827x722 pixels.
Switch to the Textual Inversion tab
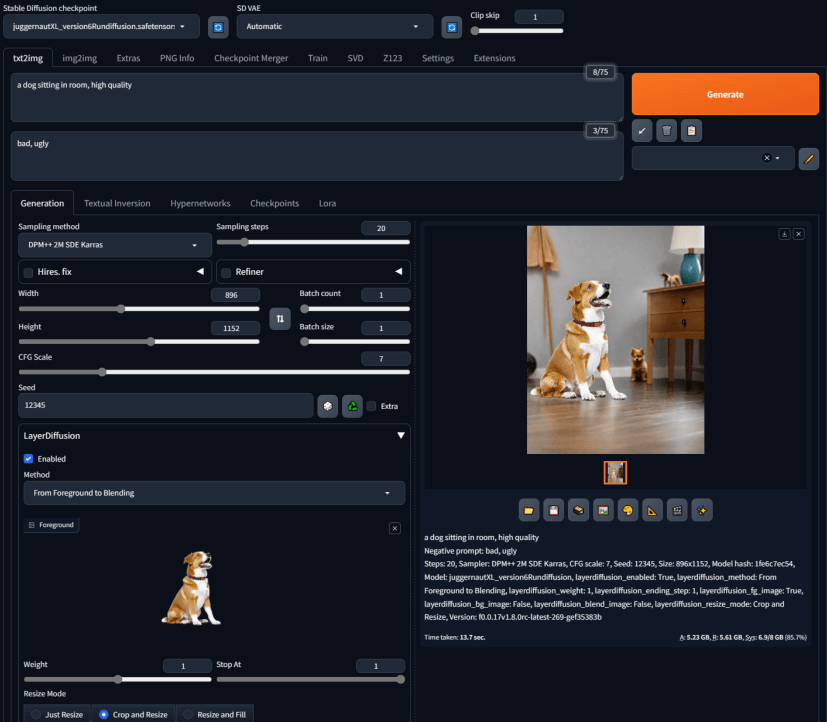pos(117,203)
